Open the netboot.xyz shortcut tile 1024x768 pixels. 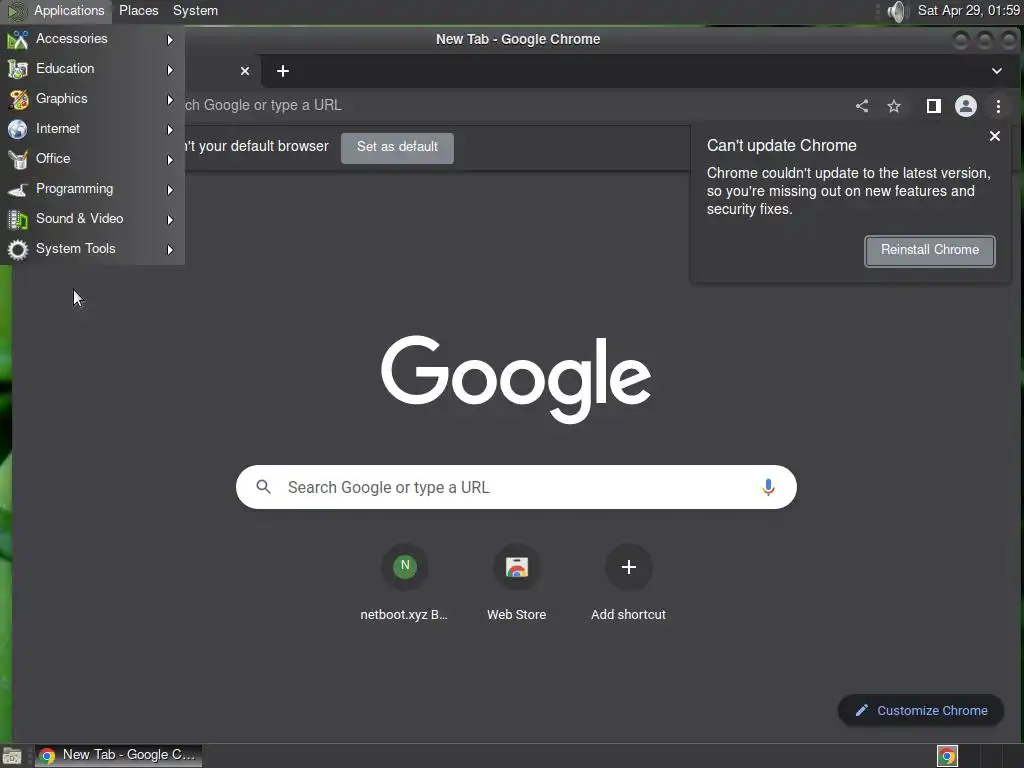point(404,582)
